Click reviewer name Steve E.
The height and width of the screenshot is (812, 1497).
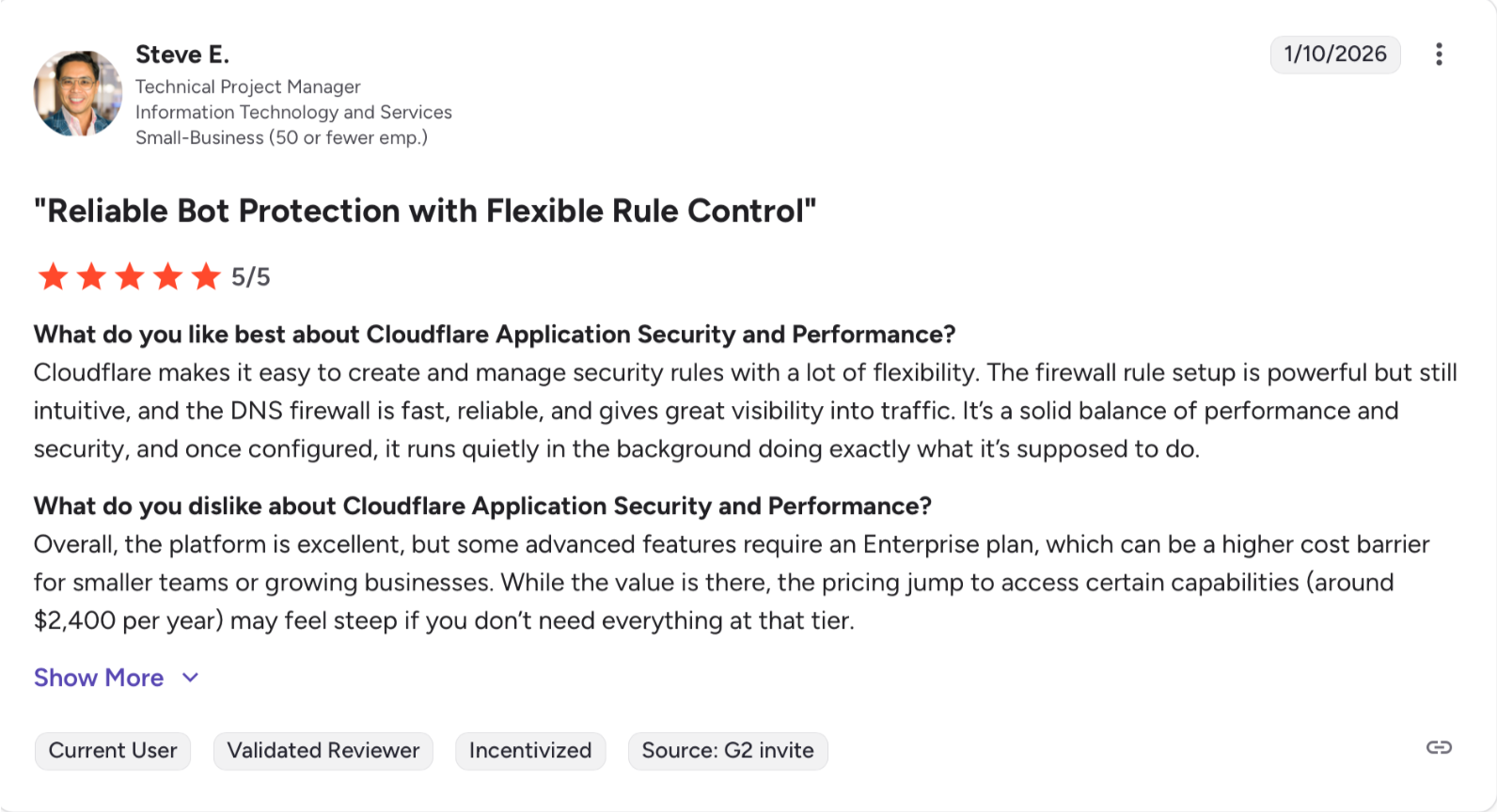pyautogui.click(x=182, y=55)
